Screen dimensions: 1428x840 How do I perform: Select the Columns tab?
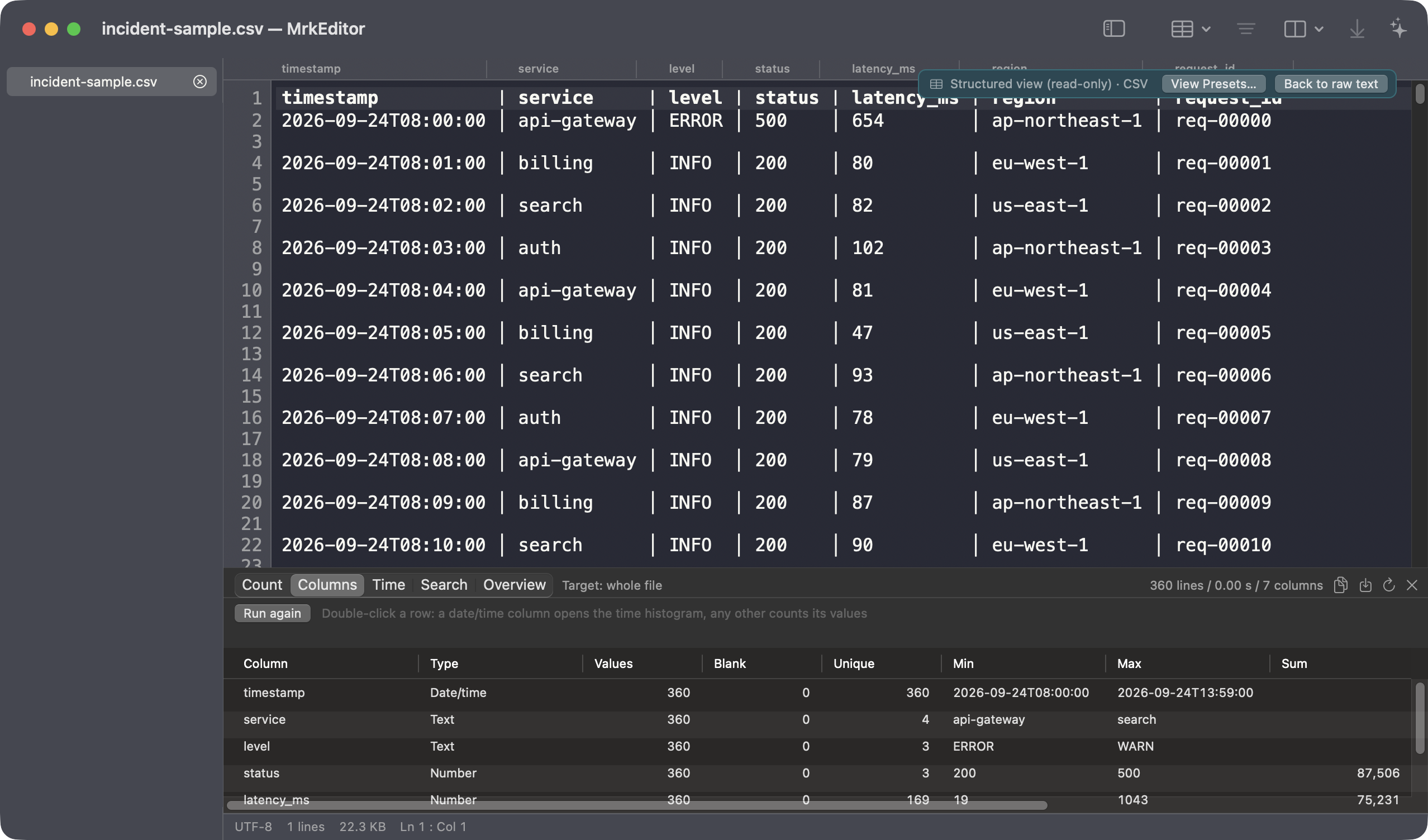pos(327,585)
